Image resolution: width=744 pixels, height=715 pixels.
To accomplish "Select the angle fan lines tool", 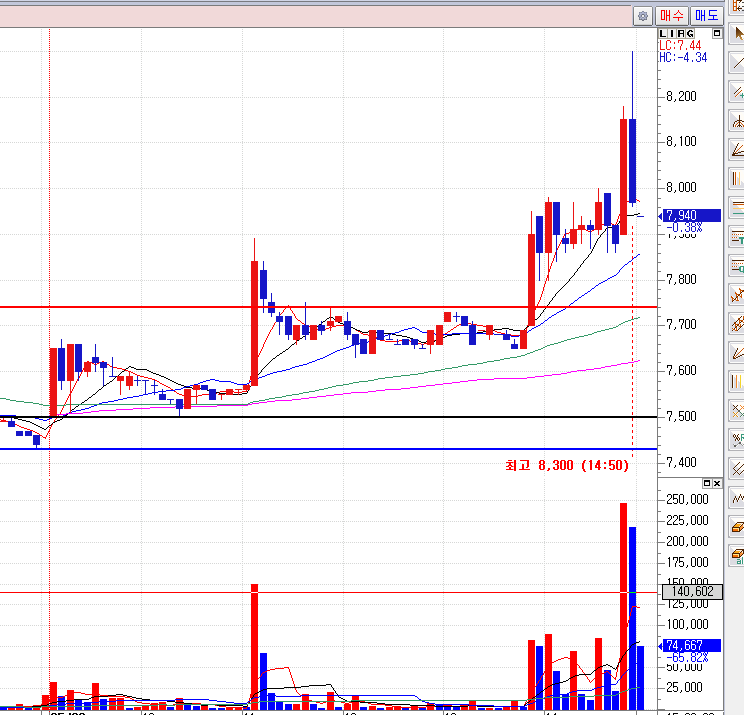I will point(737,150).
